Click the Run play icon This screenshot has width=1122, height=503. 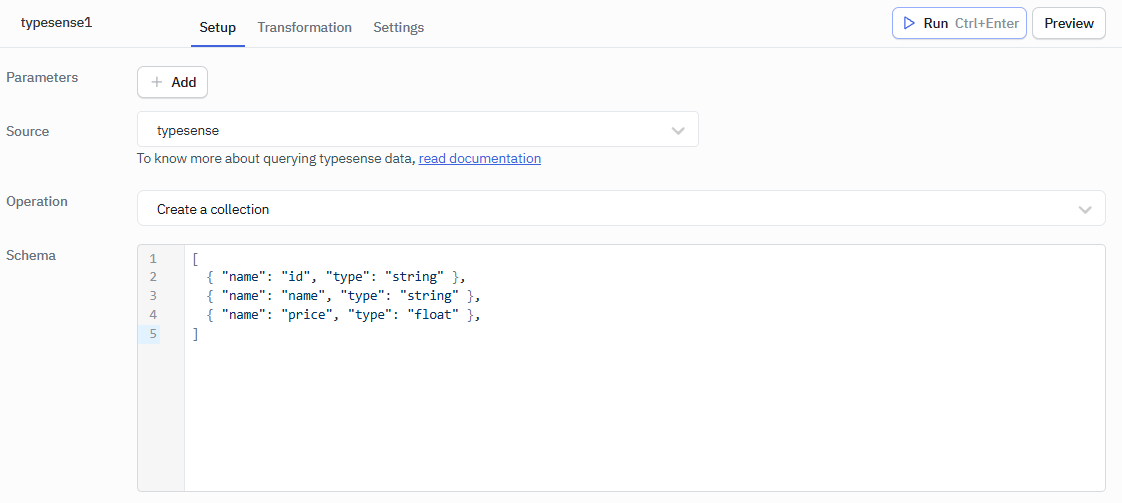click(909, 23)
